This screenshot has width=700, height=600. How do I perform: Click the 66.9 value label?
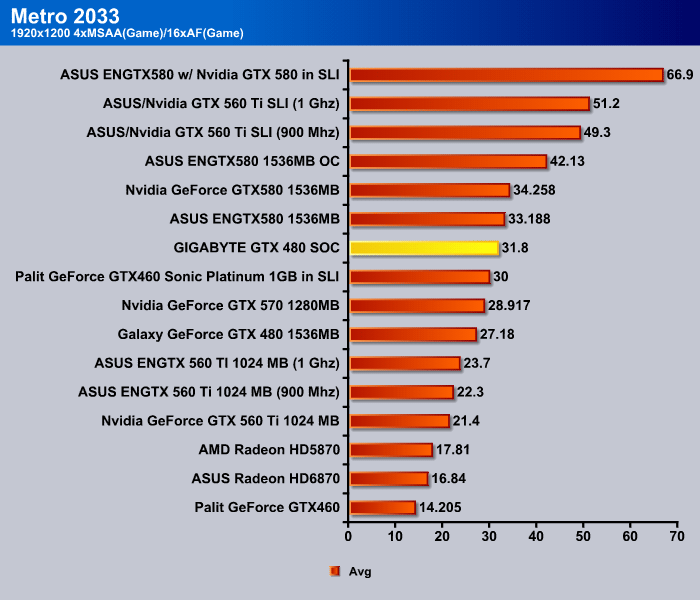click(x=680, y=75)
